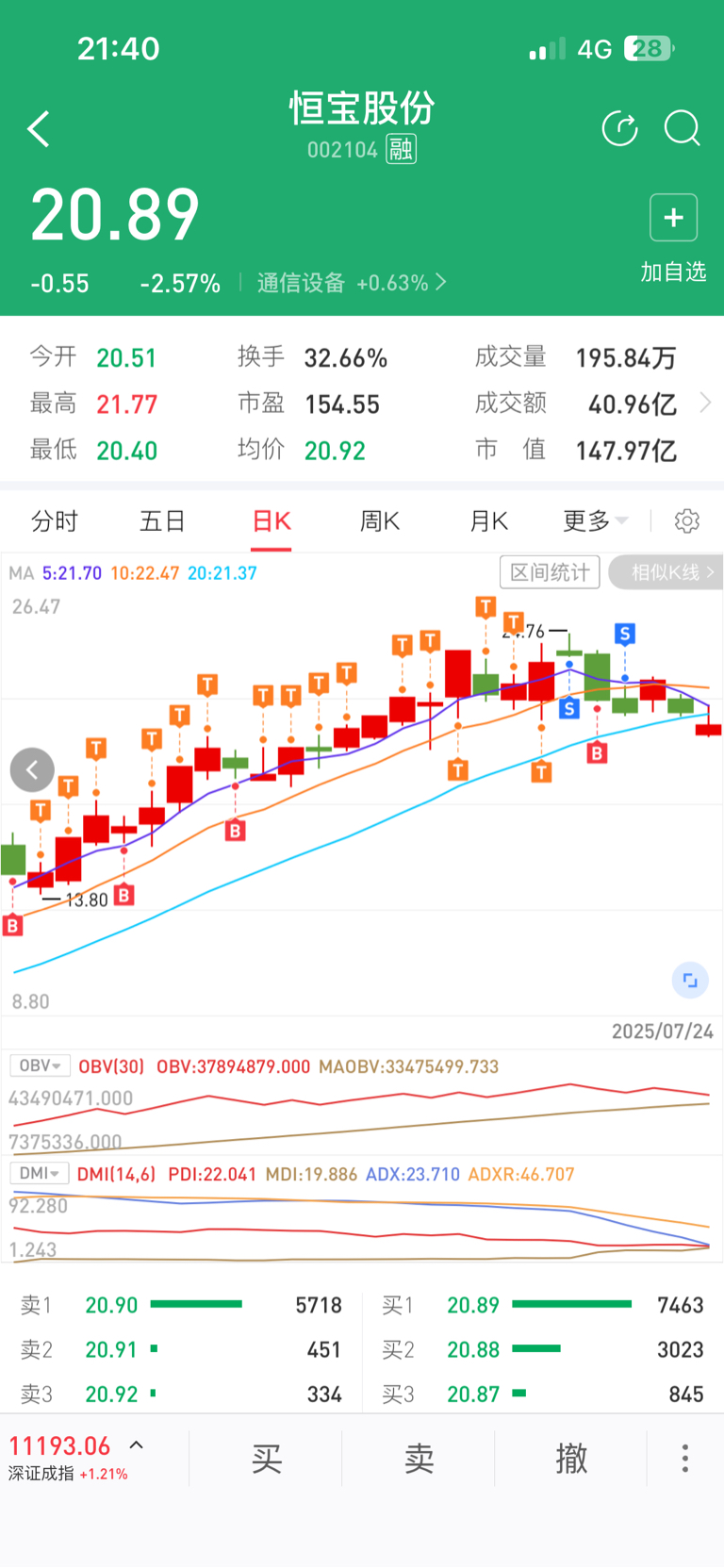Tap the 融 margin trading badge

(402, 149)
